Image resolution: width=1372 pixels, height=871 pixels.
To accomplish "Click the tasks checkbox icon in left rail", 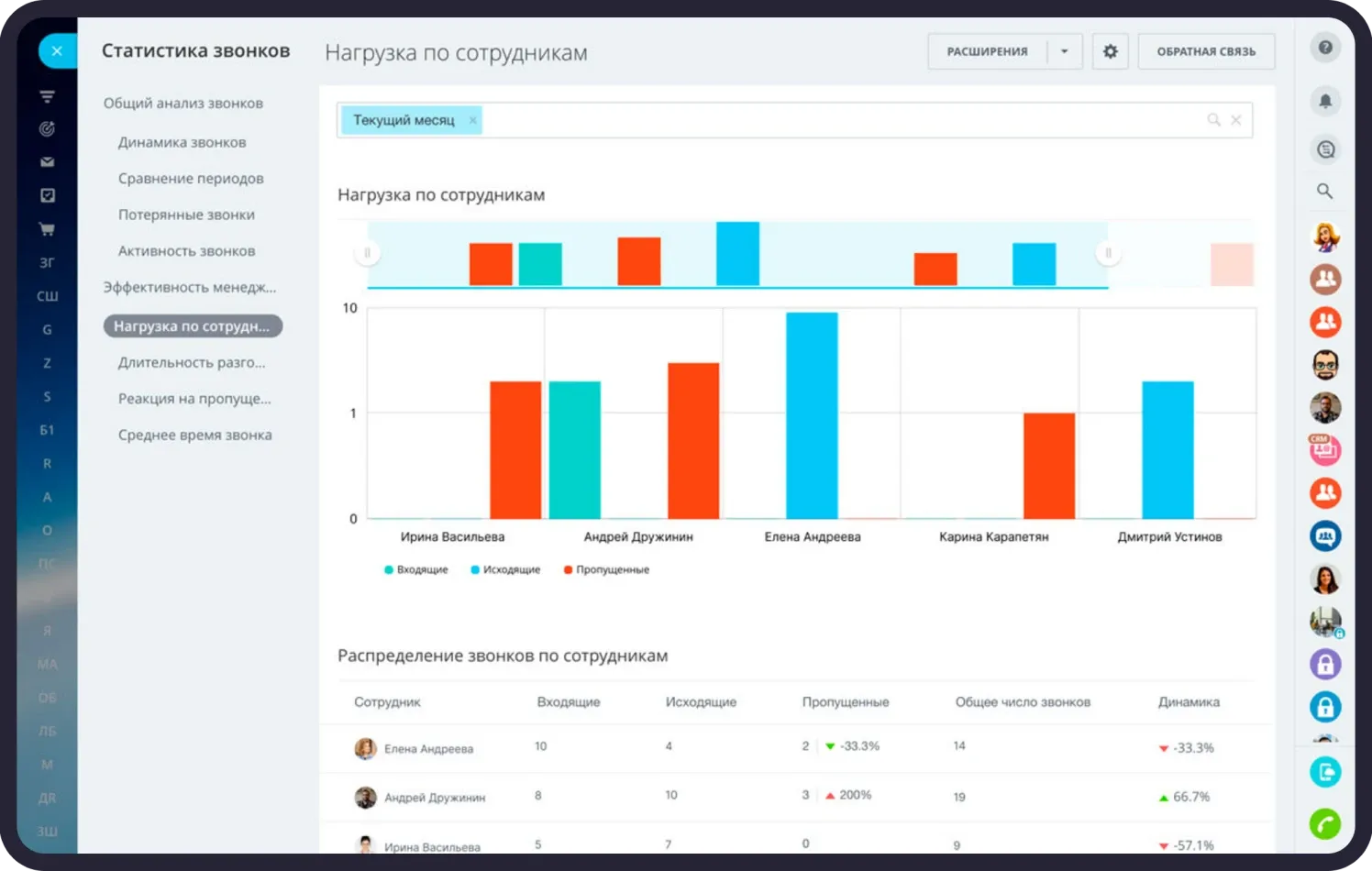I will (x=47, y=195).
